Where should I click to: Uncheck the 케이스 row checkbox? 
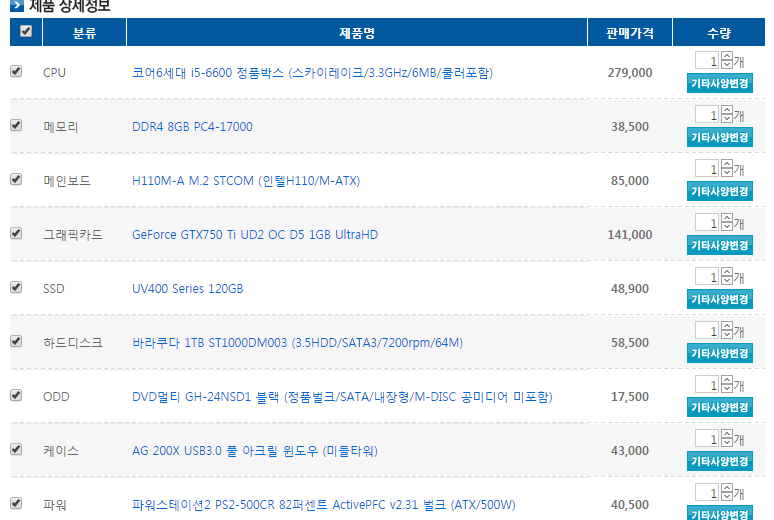coord(16,449)
